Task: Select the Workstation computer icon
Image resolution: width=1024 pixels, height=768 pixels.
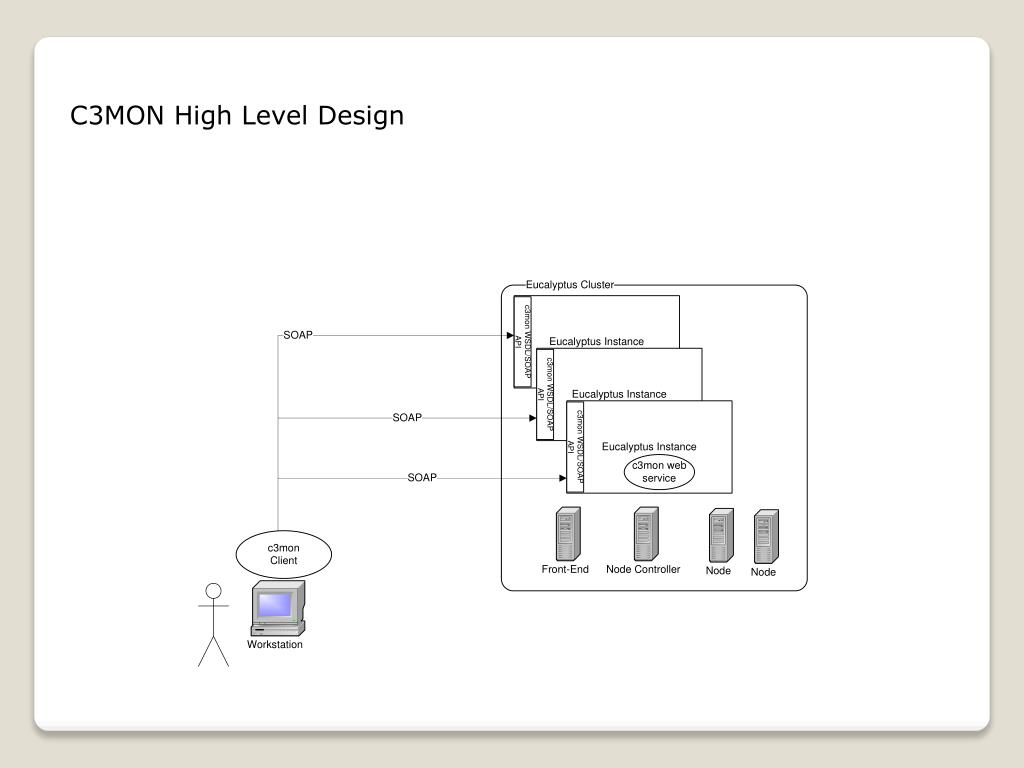Action: click(278, 608)
